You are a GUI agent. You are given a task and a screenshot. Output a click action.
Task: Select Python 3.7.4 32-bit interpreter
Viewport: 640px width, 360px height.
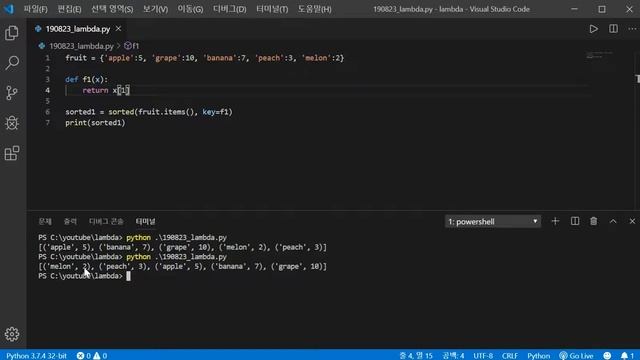coord(36,356)
